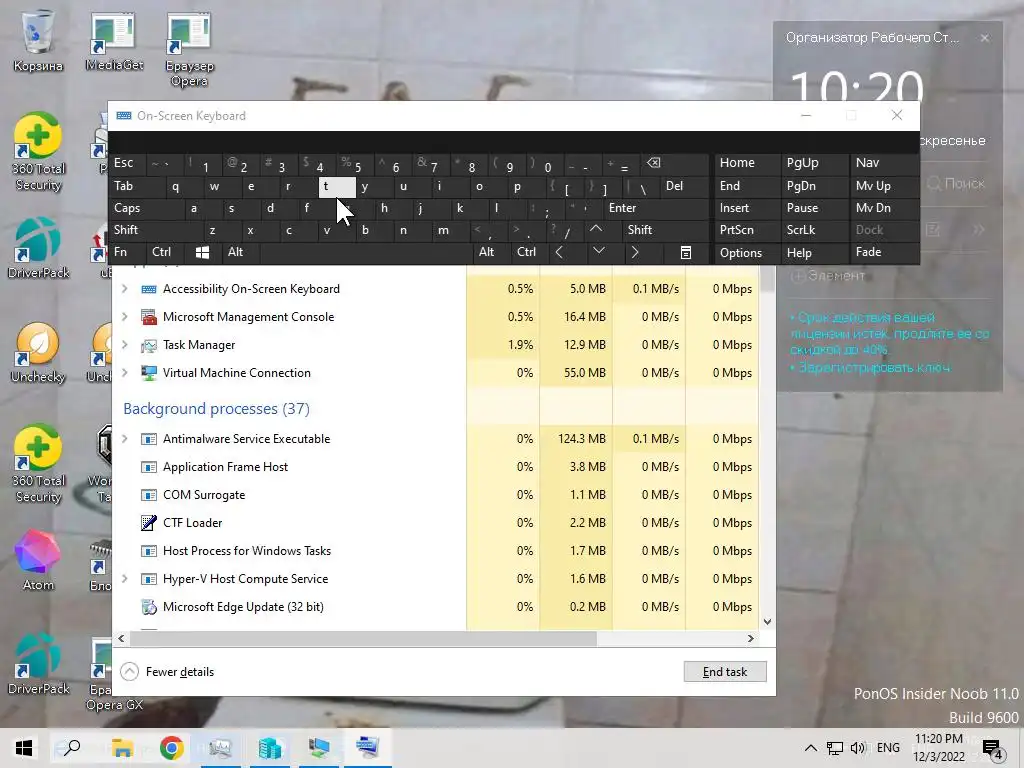Image resolution: width=1024 pixels, height=768 pixels.
Task: Collapse Task Manager with Fewer details
Action: (167, 671)
